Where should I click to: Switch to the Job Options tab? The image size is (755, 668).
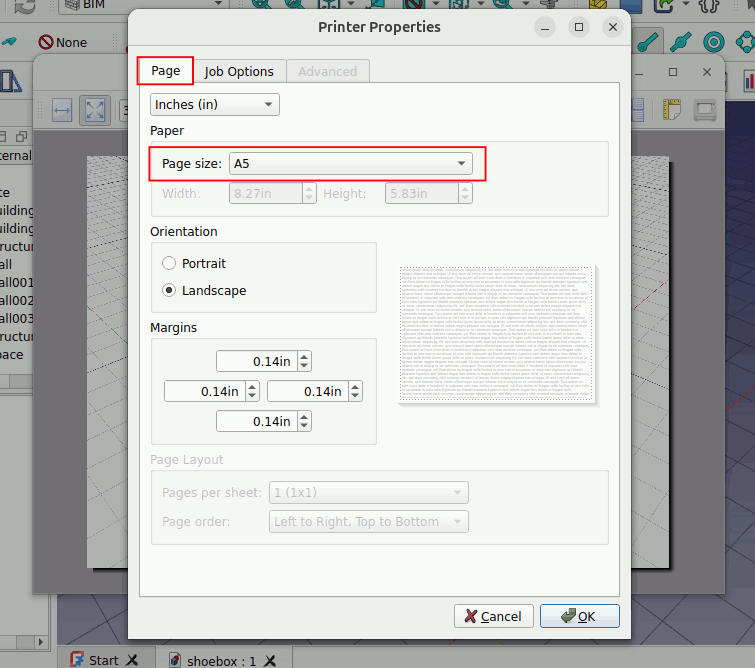[239, 71]
